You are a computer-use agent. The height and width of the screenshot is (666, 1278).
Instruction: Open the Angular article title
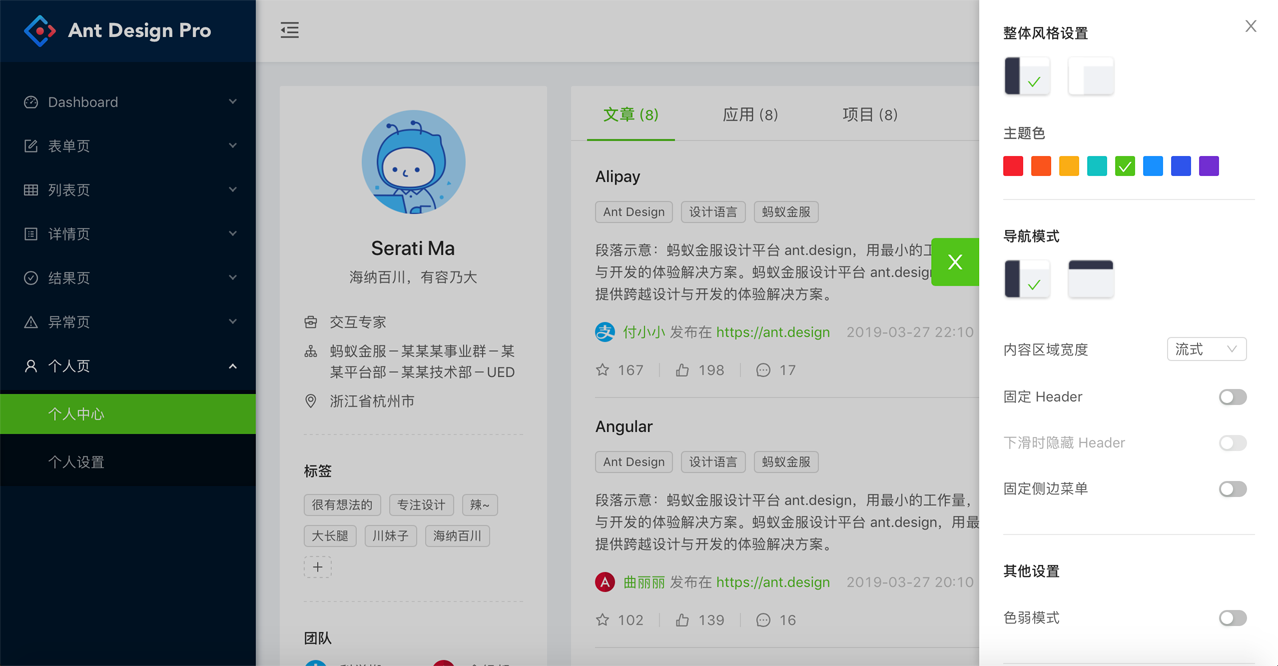click(624, 427)
